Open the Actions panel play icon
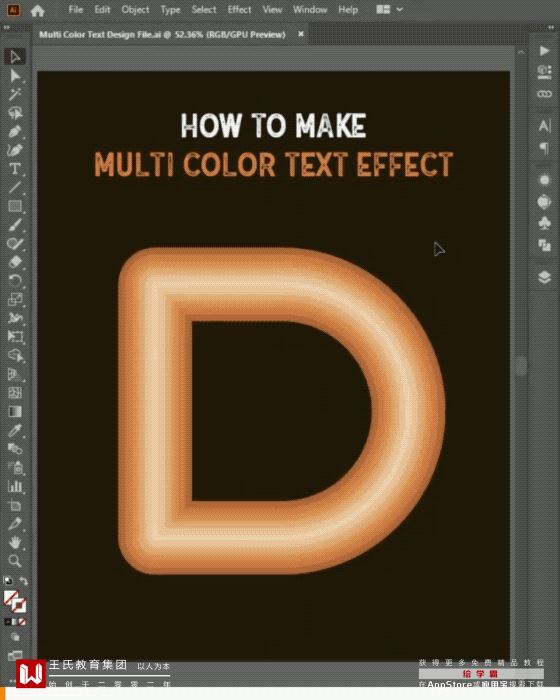The height and width of the screenshot is (700, 560). click(544, 51)
